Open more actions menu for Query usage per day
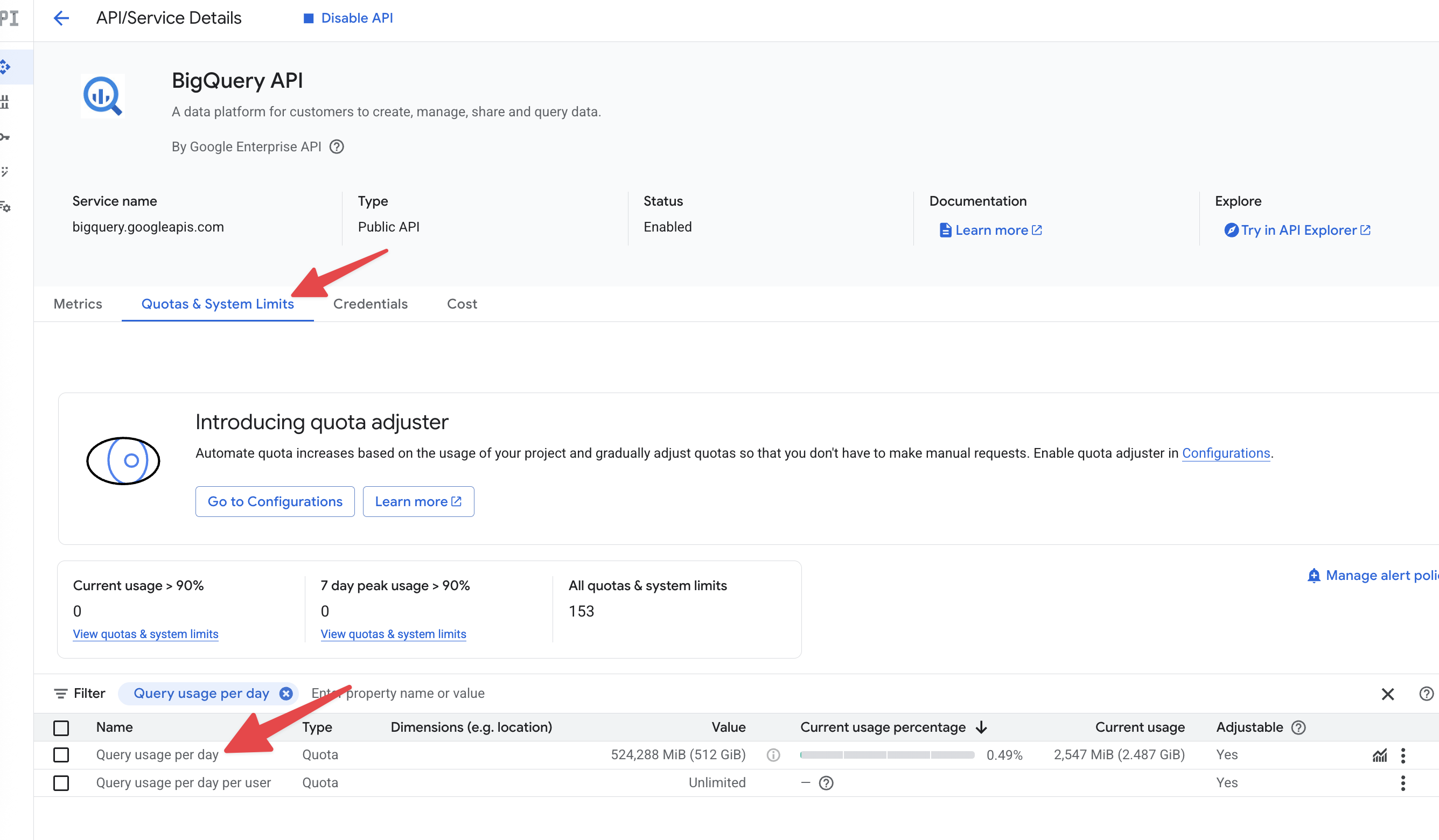 [1403, 755]
